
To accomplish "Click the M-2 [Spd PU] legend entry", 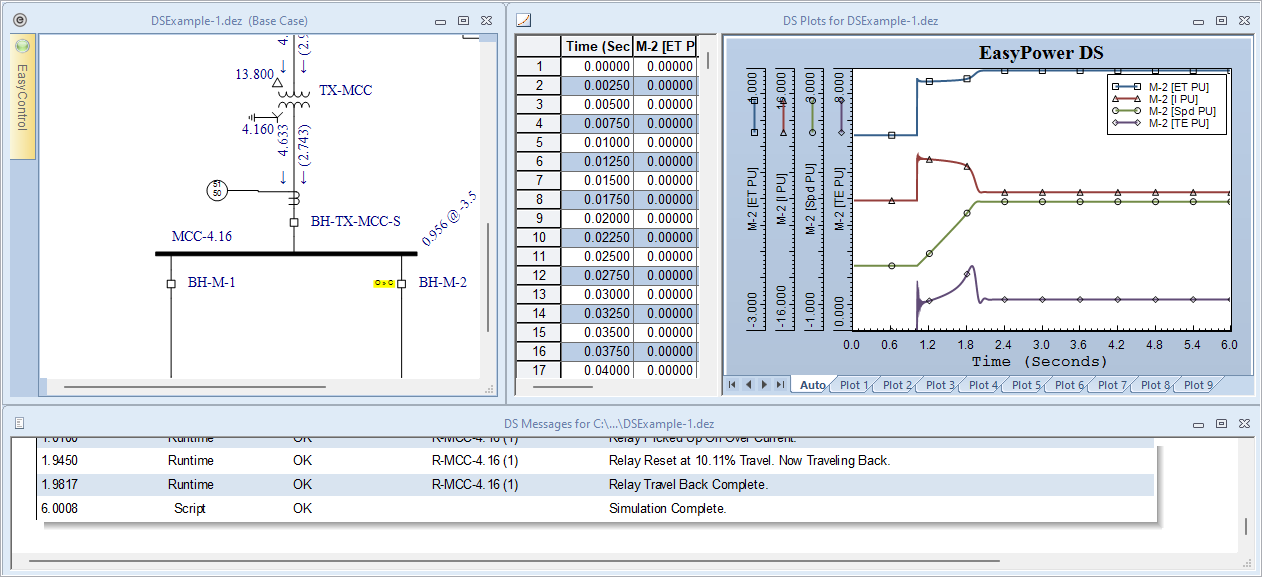I will click(1164, 111).
